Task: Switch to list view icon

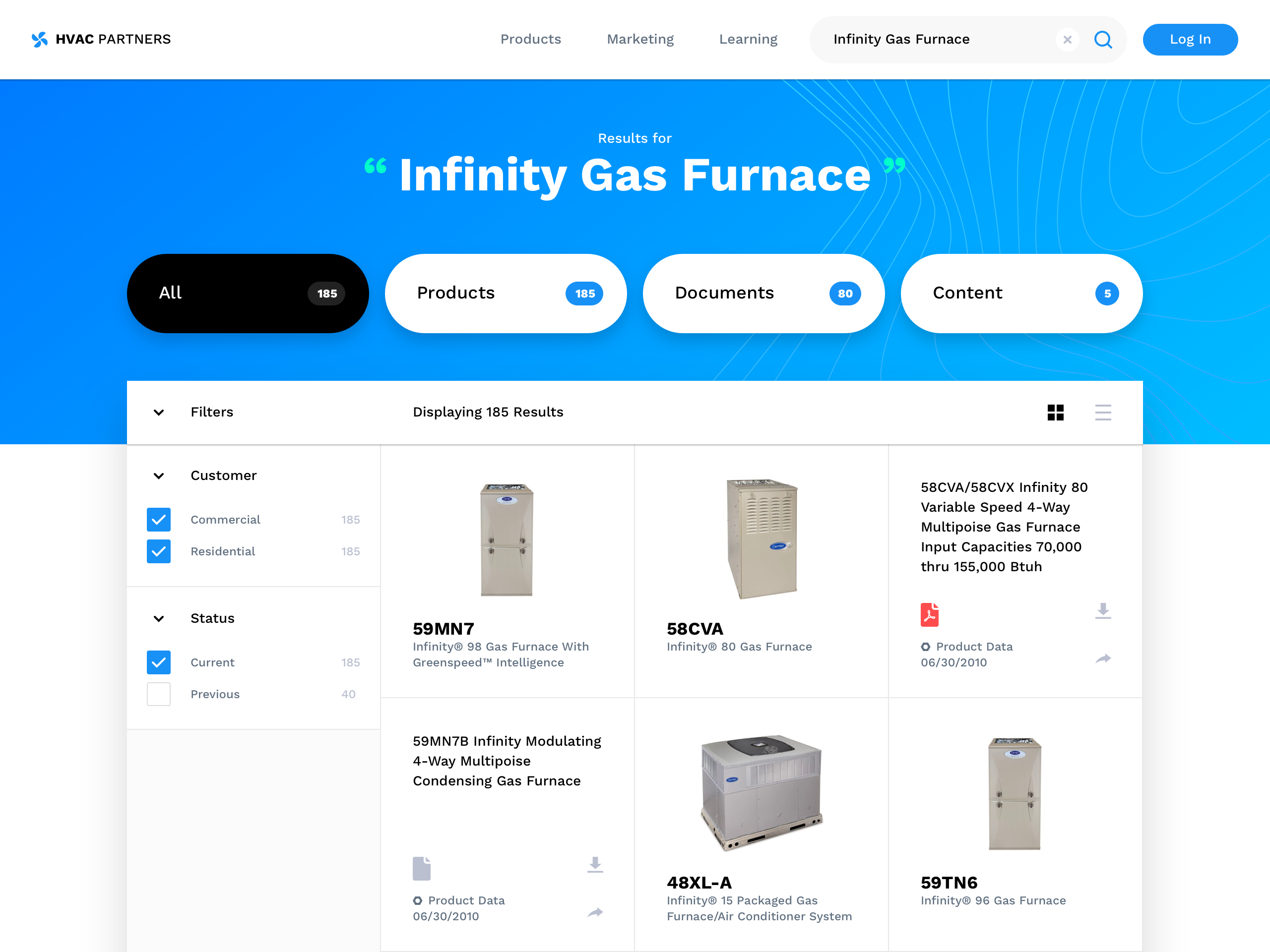Action: (1103, 413)
